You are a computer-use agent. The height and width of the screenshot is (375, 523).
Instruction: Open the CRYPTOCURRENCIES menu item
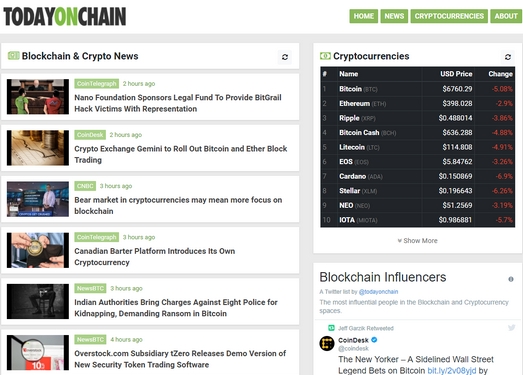coord(449,16)
